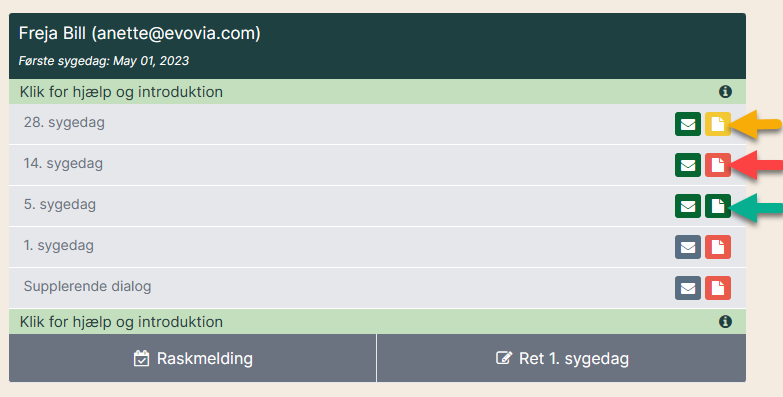This screenshot has height=397, width=783.
Task: Click the bottom info circle icon
Action: (x=725, y=321)
